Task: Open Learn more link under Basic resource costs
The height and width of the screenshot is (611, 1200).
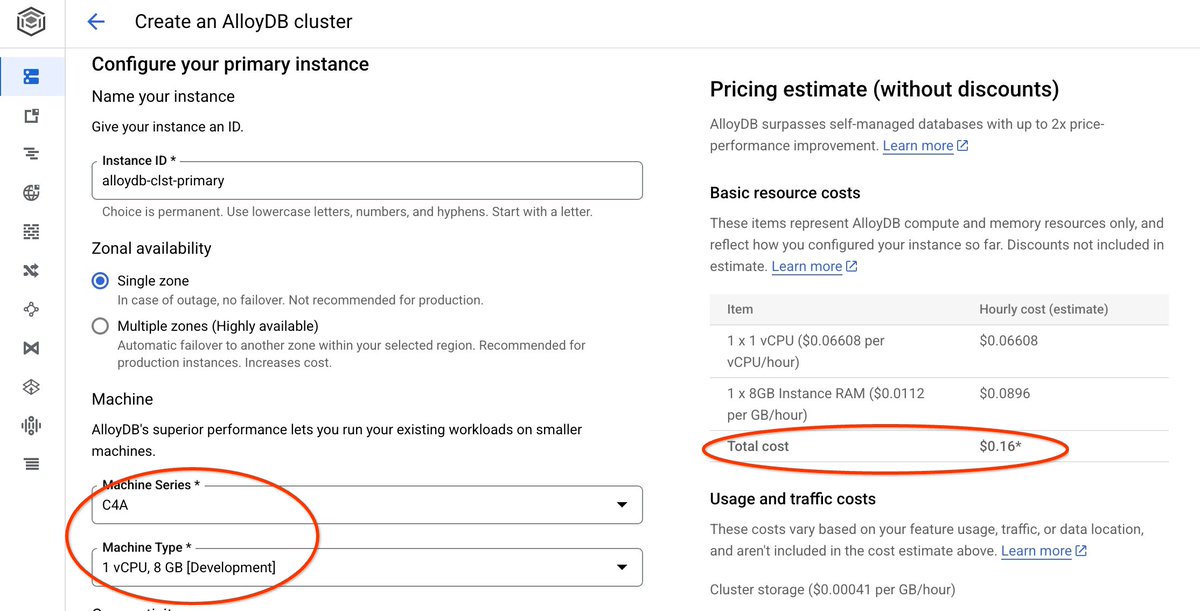Action: (814, 266)
